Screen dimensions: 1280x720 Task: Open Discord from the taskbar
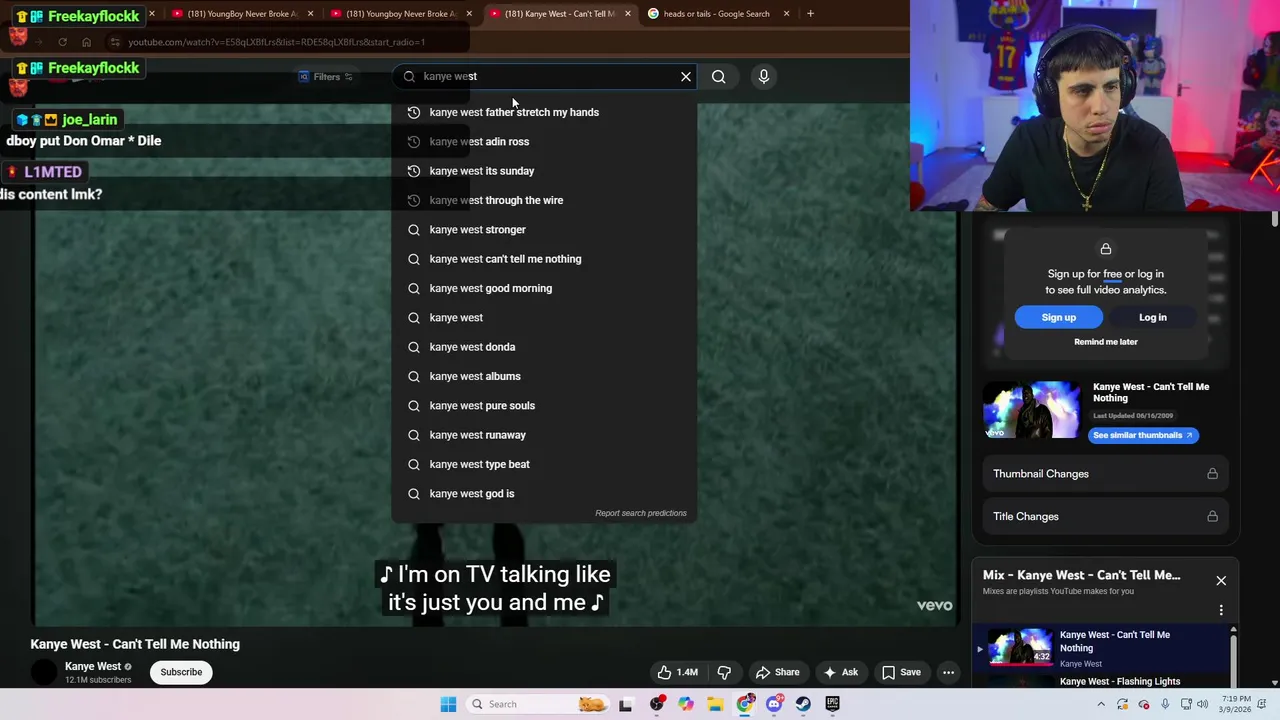click(774, 704)
